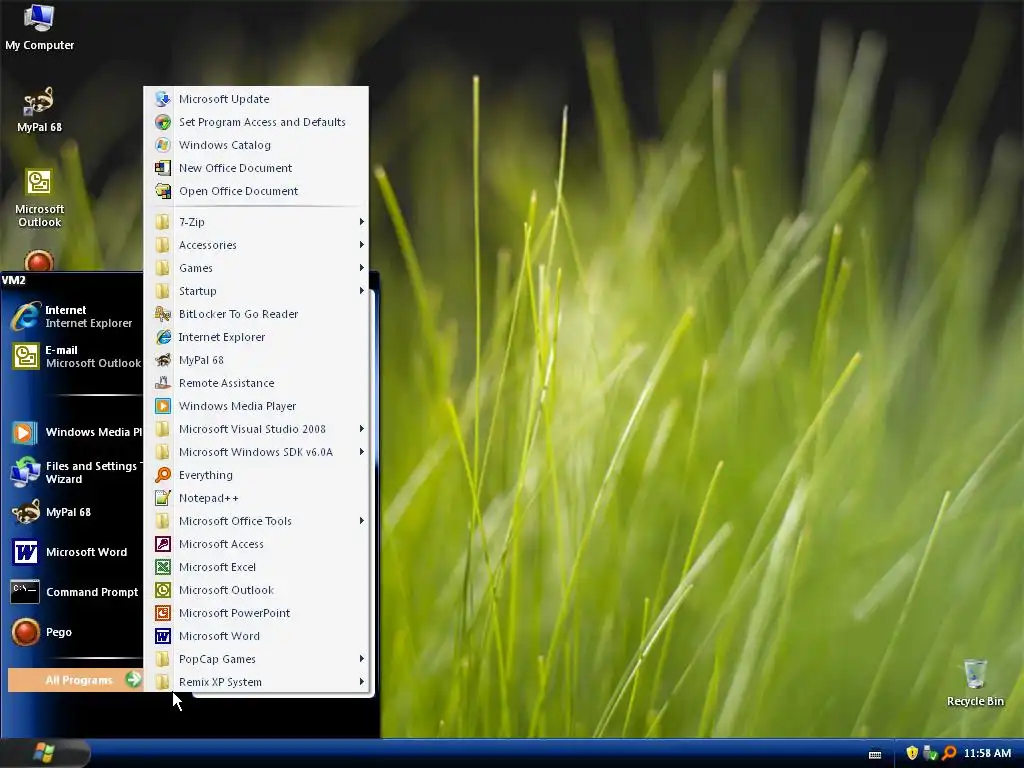Click the All Programs button
Viewport: 1024px width, 768px height.
(75, 680)
